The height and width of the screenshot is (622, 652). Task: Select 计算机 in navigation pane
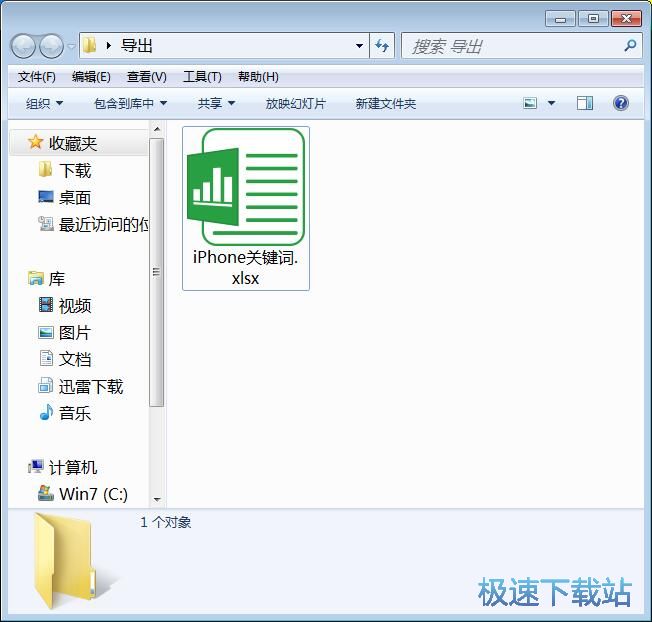[x=73, y=468]
